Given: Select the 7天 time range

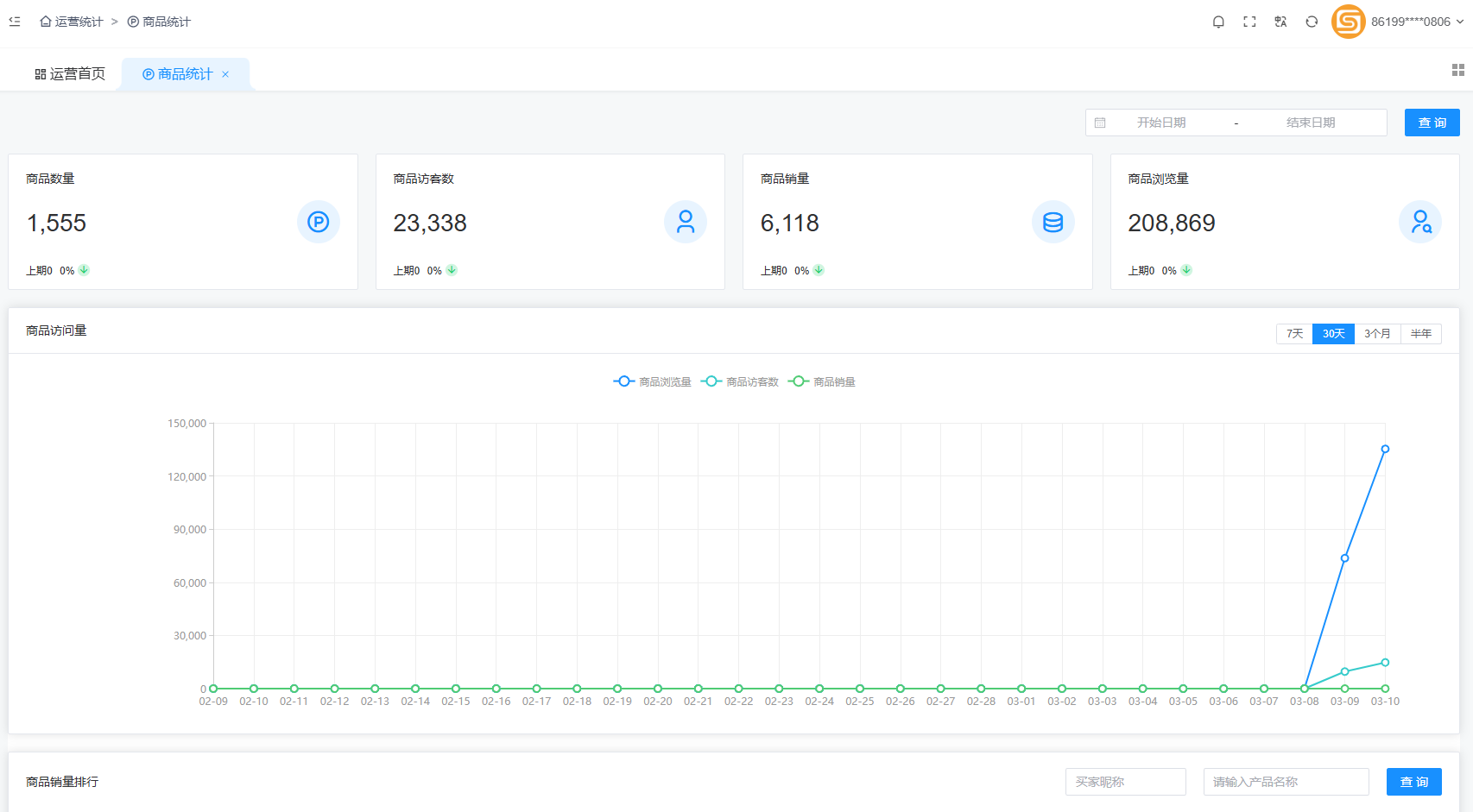Looking at the screenshot, I should (1294, 334).
